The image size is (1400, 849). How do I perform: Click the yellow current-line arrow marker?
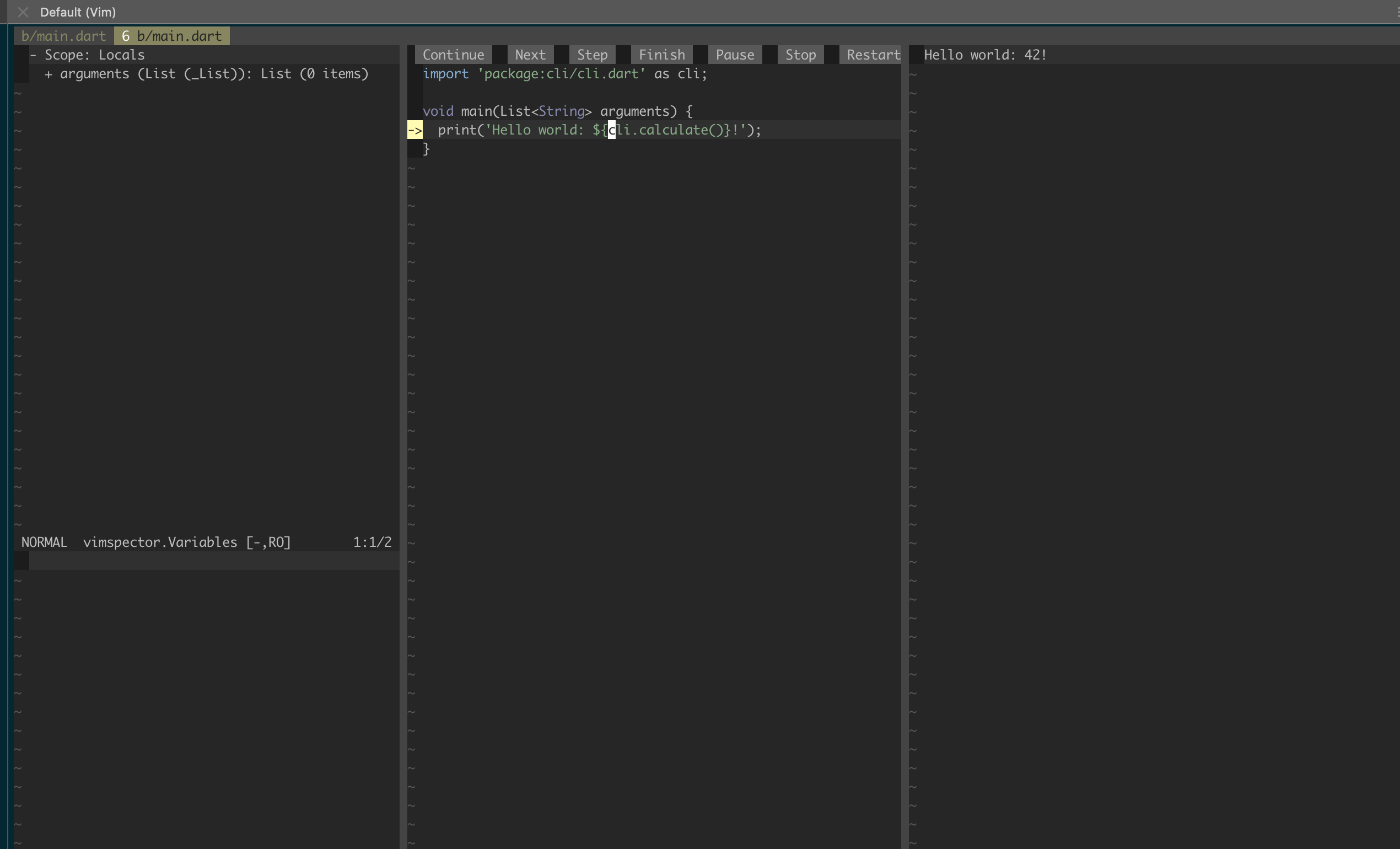(x=416, y=130)
